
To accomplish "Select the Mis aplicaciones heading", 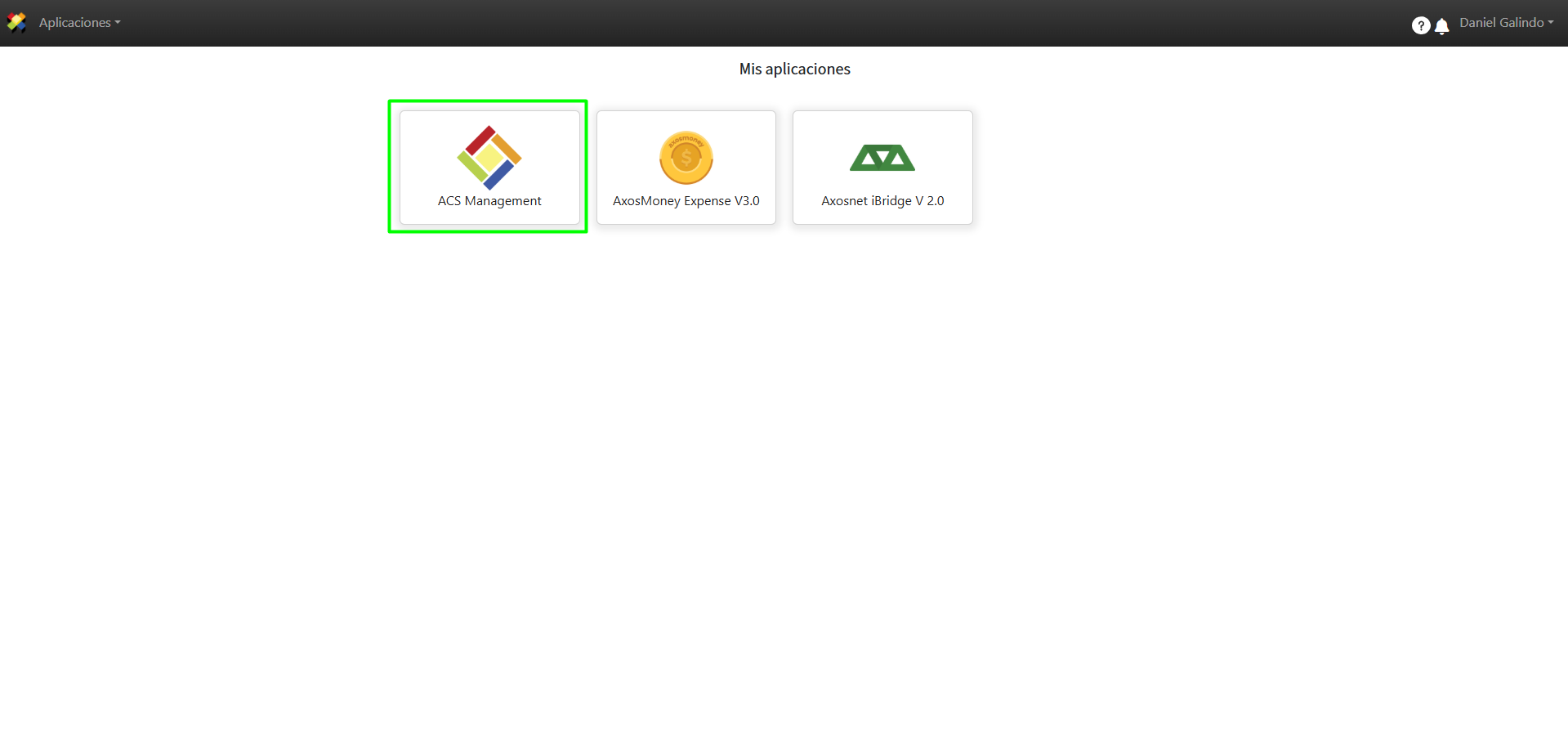I will point(795,69).
